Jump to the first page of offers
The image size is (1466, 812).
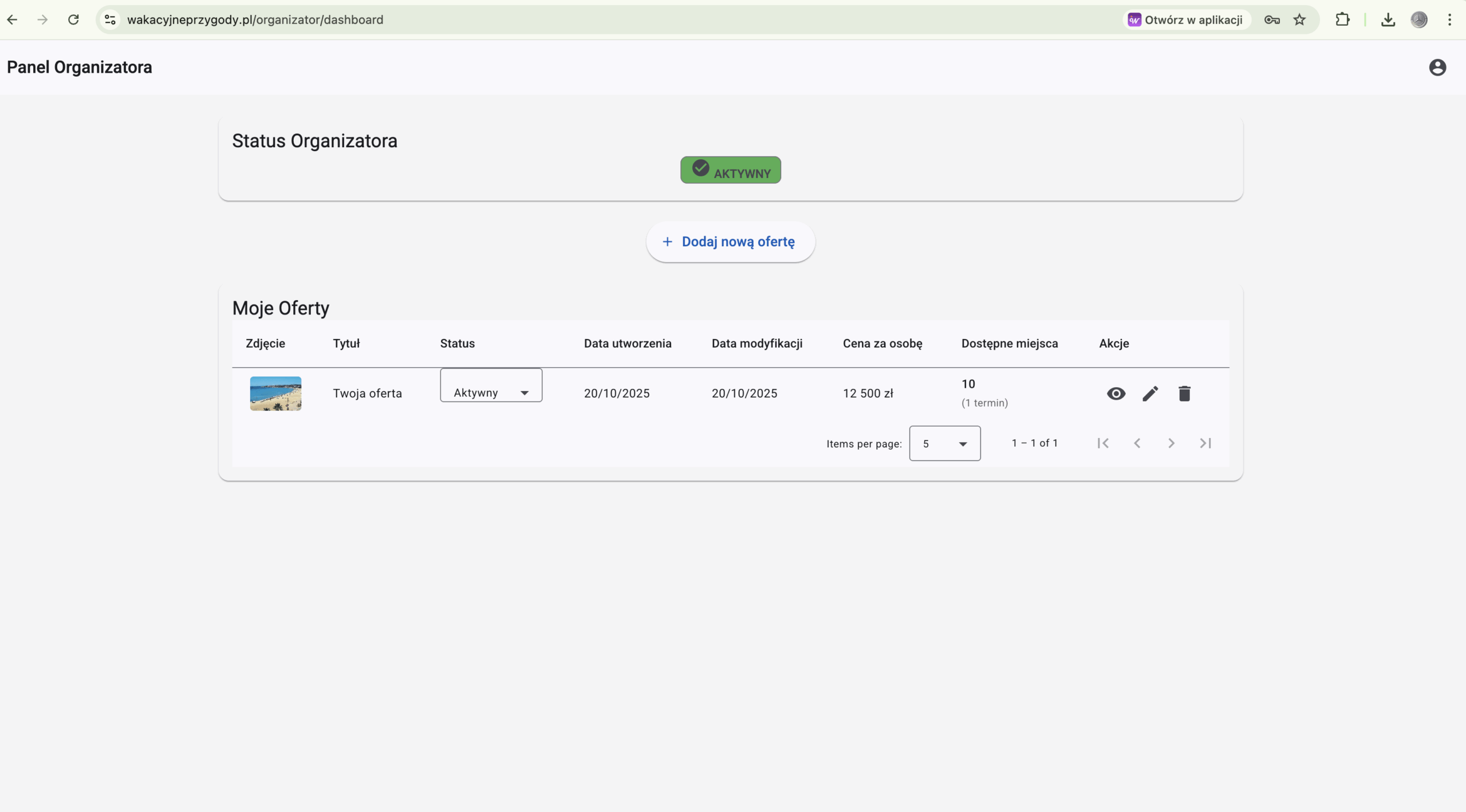[1103, 443]
